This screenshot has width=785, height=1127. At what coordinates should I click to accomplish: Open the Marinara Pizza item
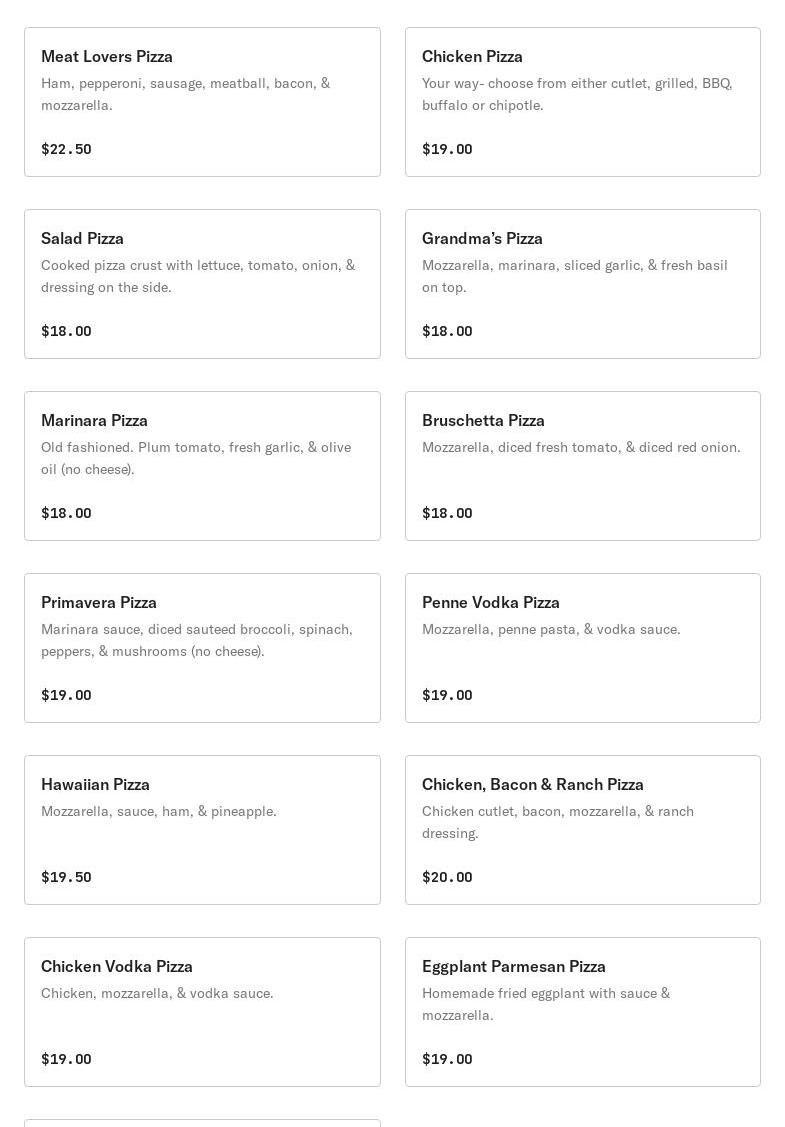pyautogui.click(x=202, y=466)
